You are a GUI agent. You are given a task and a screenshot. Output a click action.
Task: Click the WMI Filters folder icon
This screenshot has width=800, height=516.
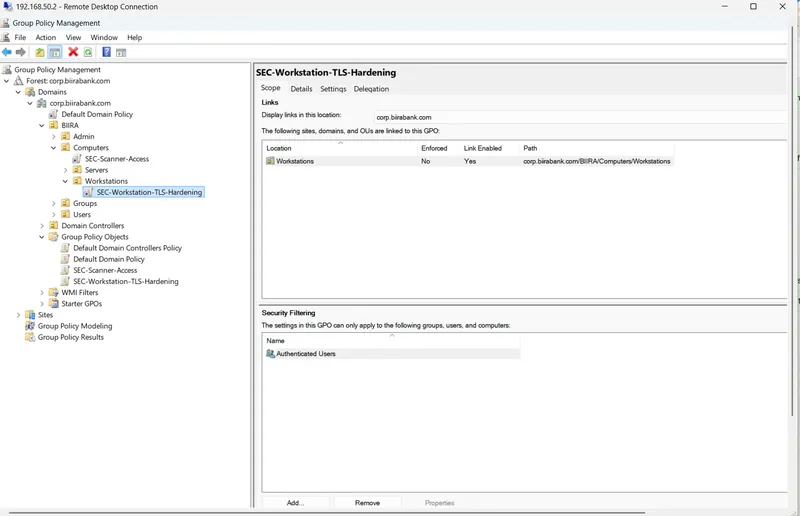tap(54, 292)
